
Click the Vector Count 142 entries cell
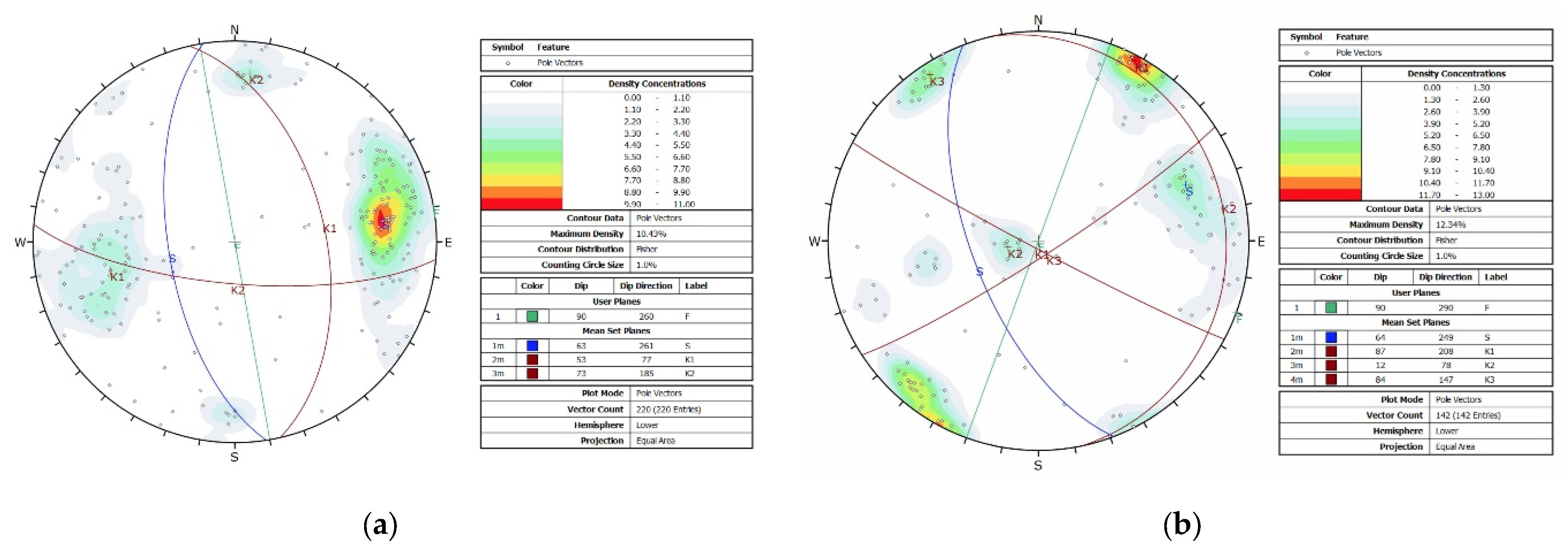[x=1468, y=415]
